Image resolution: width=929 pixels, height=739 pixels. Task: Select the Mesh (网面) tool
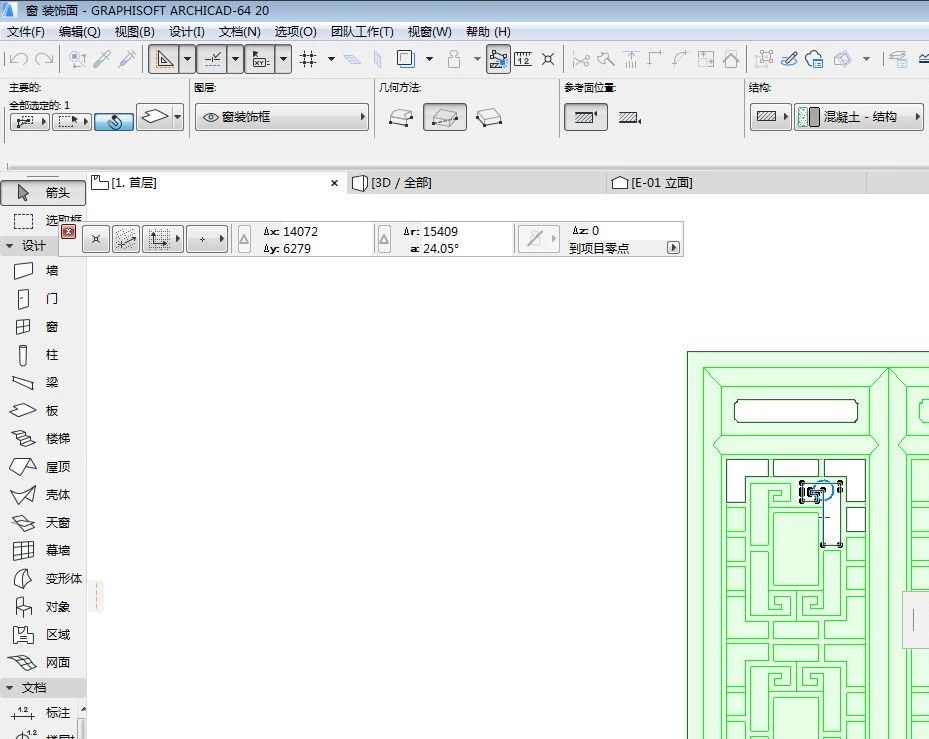click(x=41, y=663)
